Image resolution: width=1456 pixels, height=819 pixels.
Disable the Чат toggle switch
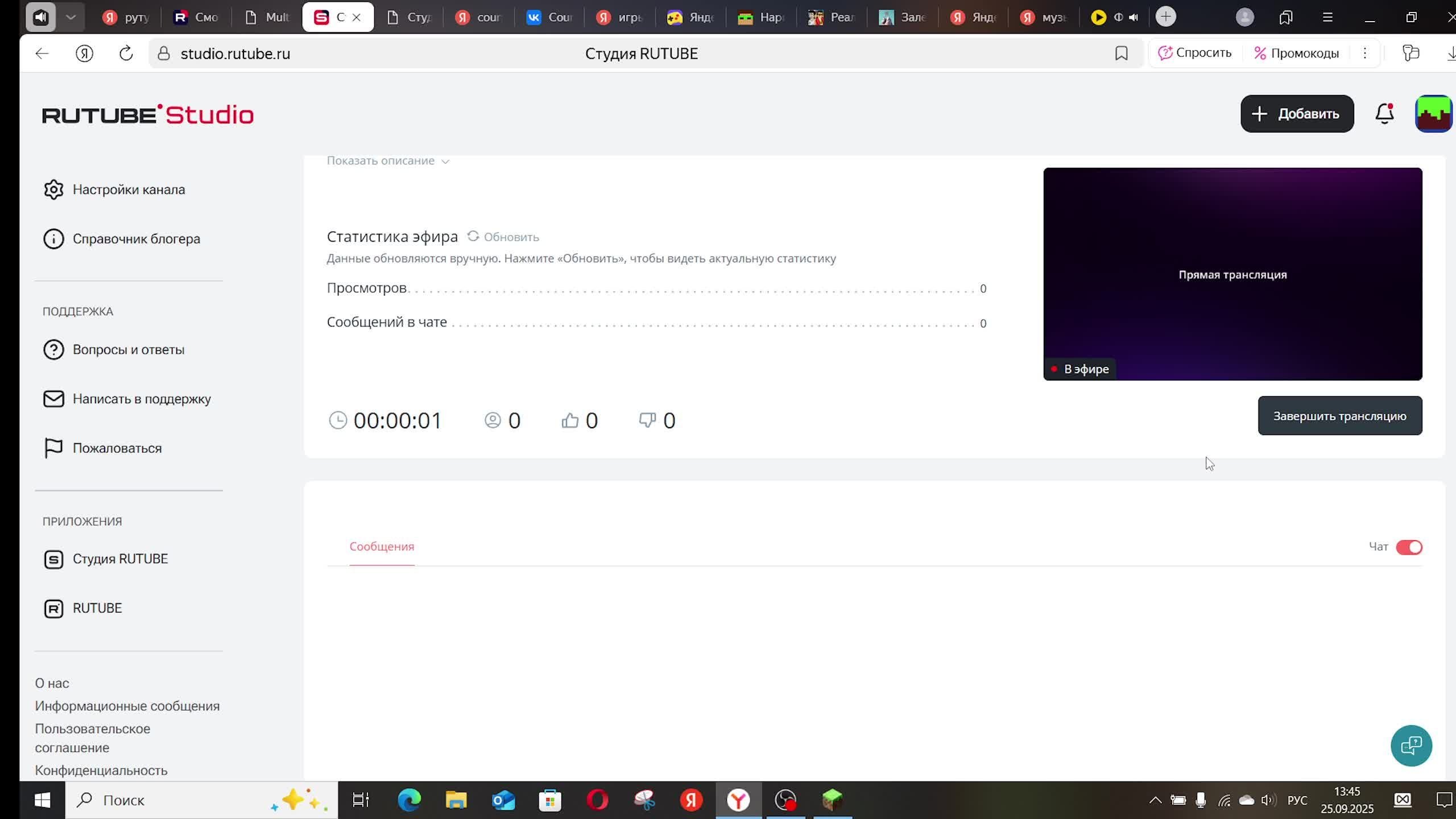point(1409,547)
